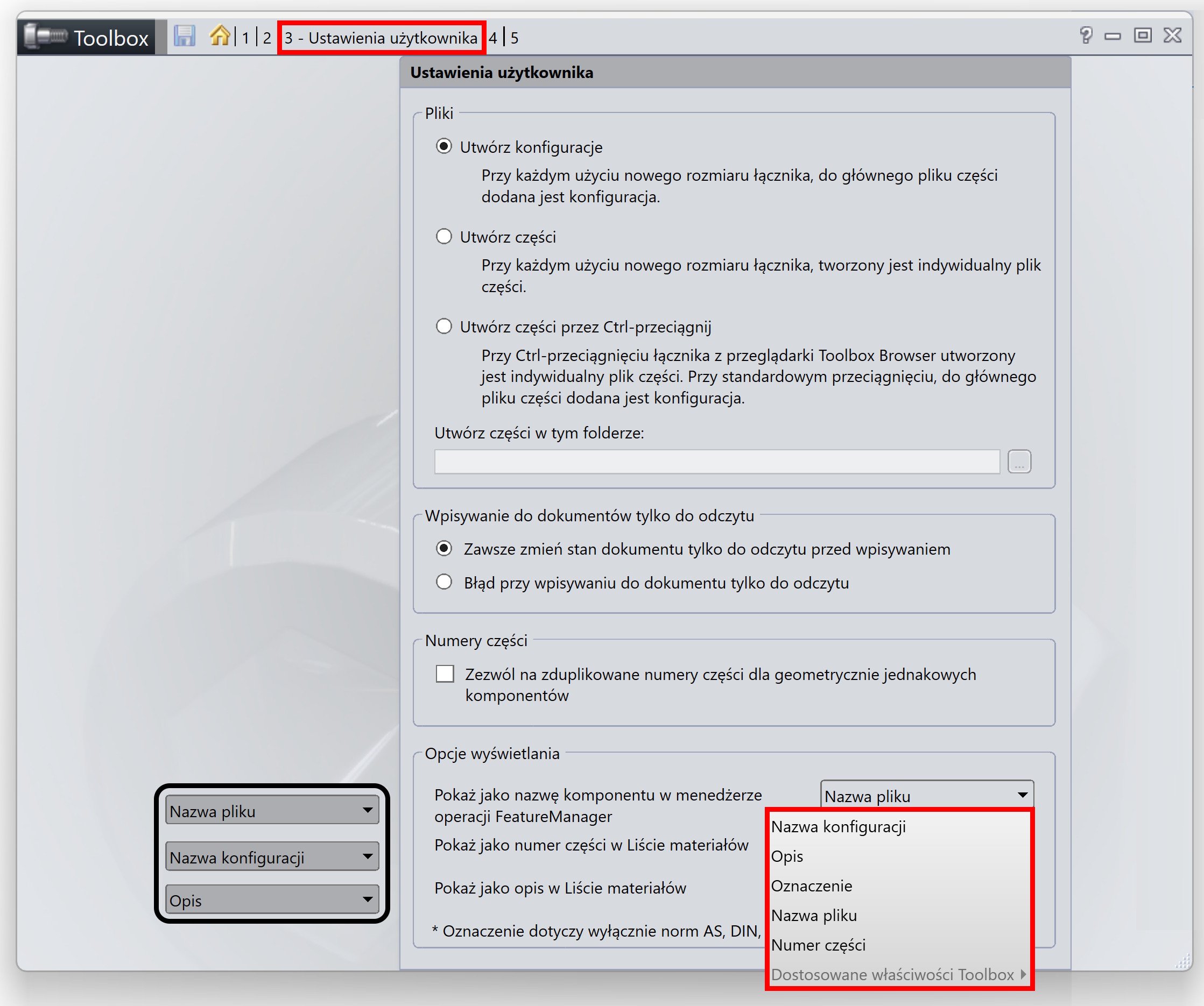
Task: Go to Toolbox home page icon
Action: (x=220, y=36)
